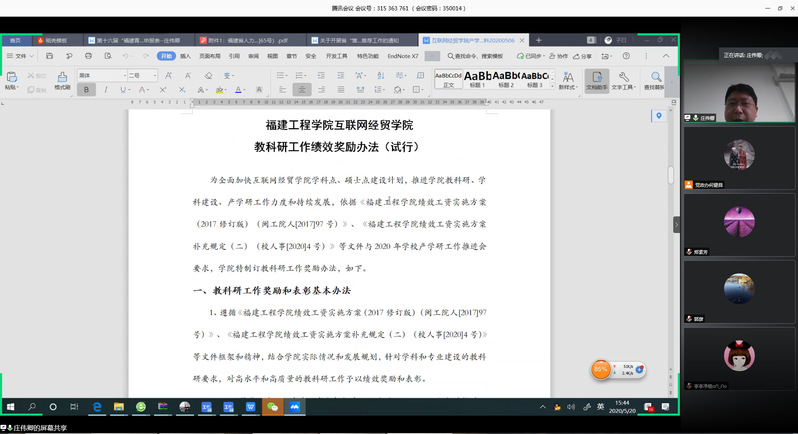The width and height of the screenshot is (798, 434).
Task: Align paragraph to the left
Action: pos(282,90)
